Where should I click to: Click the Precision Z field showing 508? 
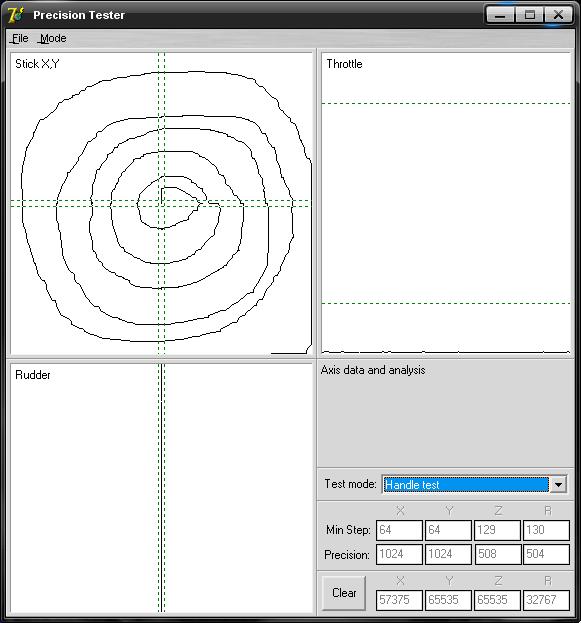pyautogui.click(x=497, y=554)
